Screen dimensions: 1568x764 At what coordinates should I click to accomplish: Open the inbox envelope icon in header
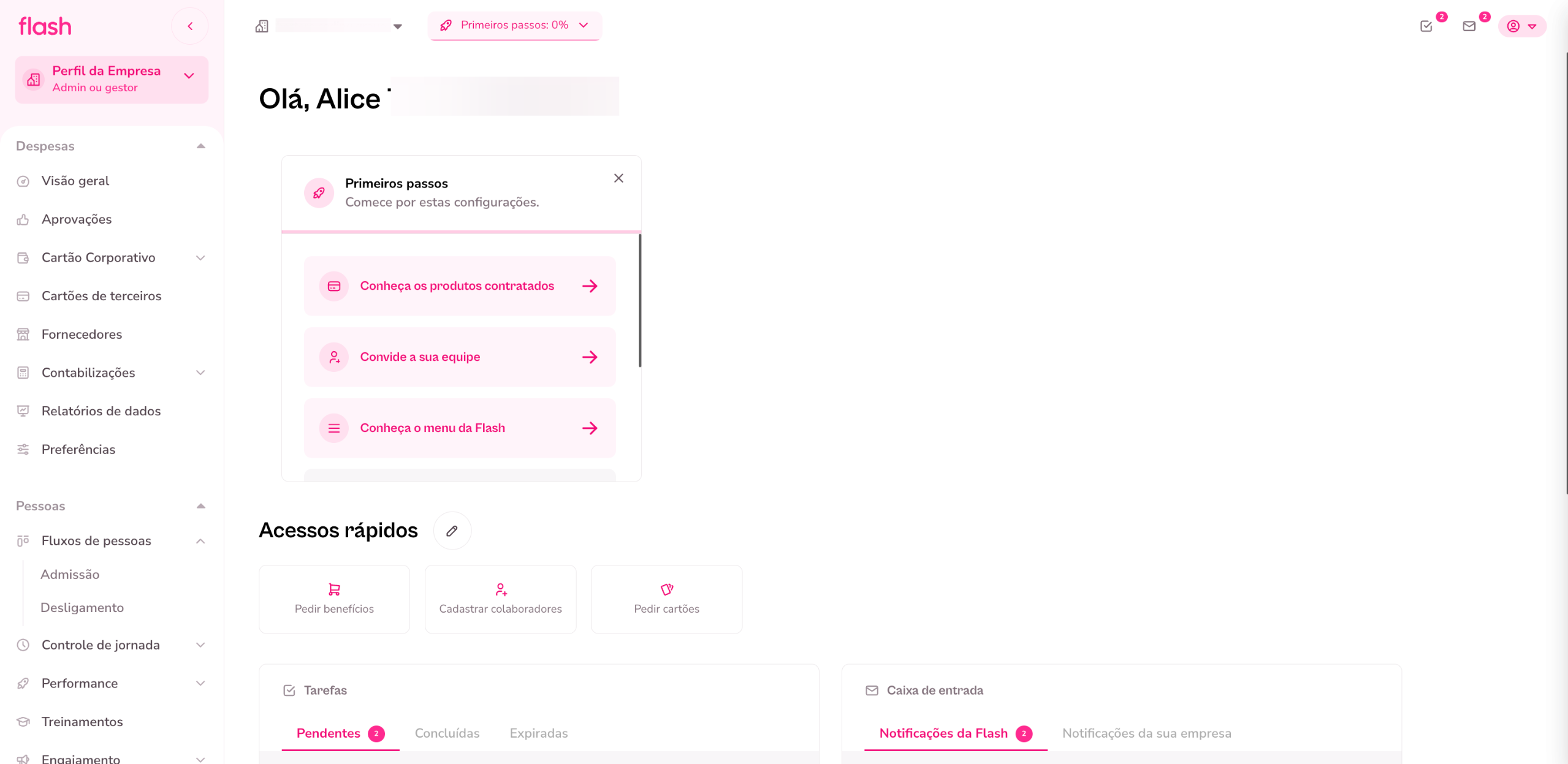1469,26
